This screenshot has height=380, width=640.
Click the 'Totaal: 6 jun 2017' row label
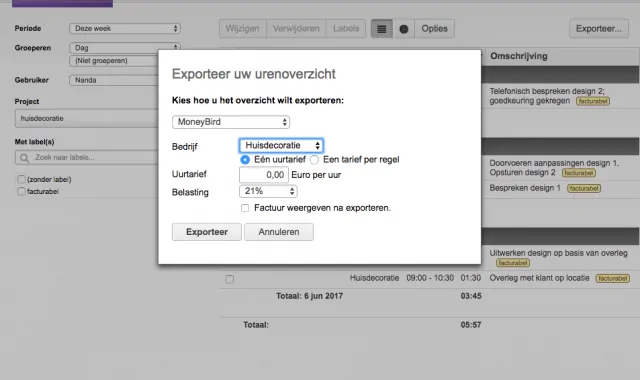[309, 296]
